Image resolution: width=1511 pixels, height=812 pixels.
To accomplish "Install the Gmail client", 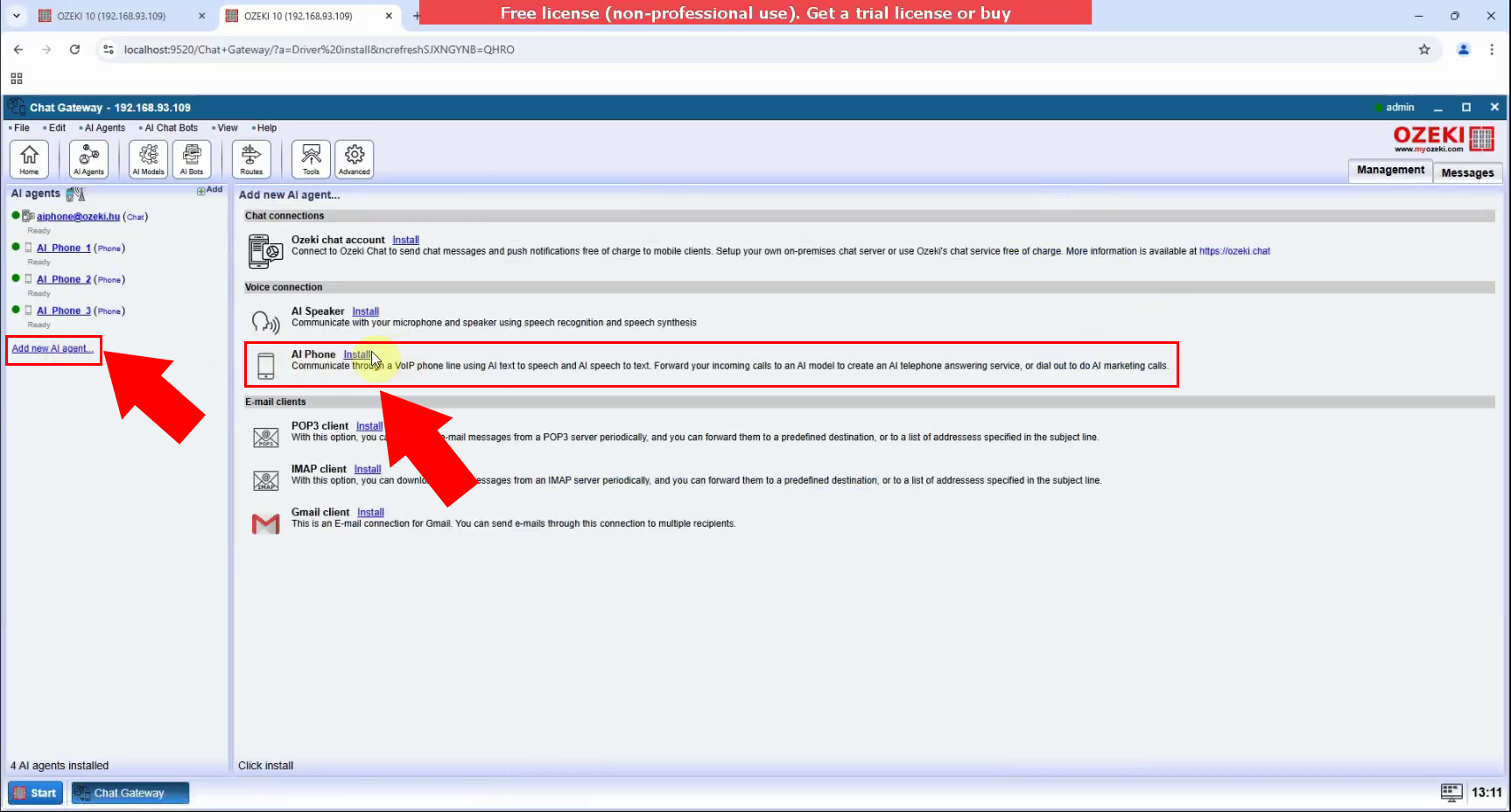I will click(370, 513).
